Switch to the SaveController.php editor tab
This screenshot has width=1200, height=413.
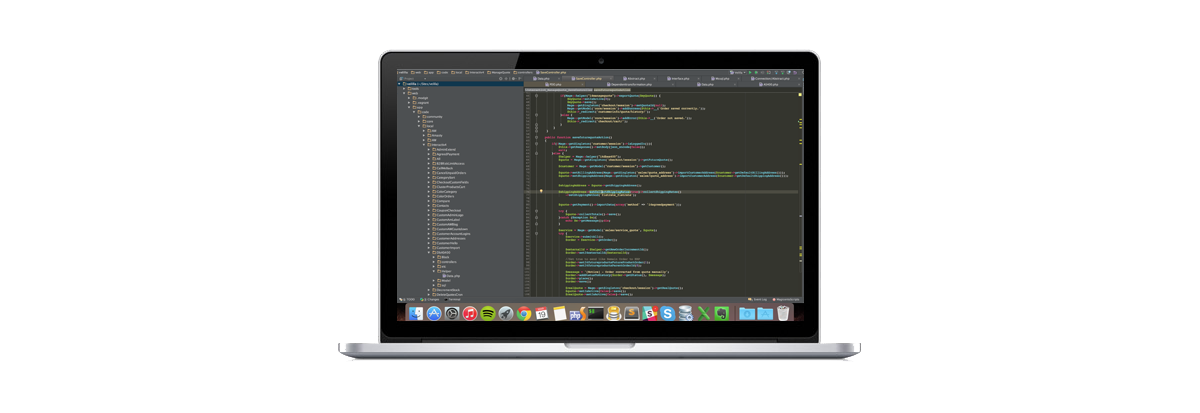(585, 78)
